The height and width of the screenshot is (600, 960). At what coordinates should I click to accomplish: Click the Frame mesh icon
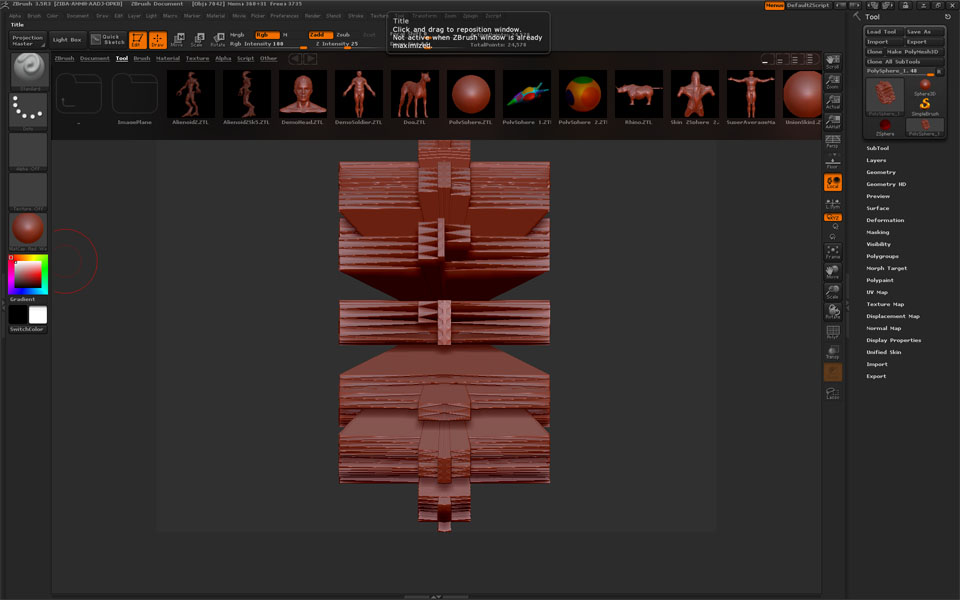pyautogui.click(x=833, y=252)
